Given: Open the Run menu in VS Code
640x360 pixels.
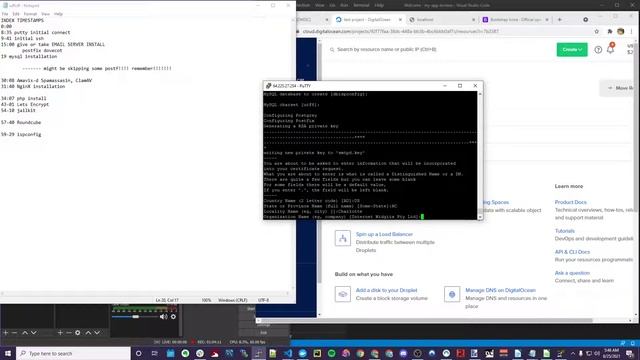Looking at the screenshot, I should 344,5.
